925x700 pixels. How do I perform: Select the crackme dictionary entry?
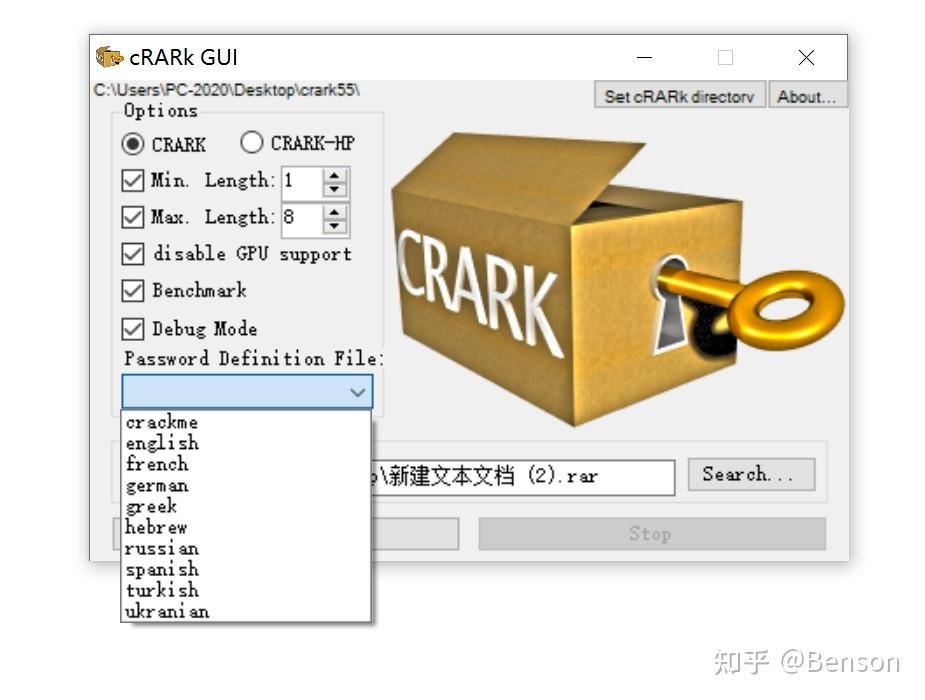161,422
